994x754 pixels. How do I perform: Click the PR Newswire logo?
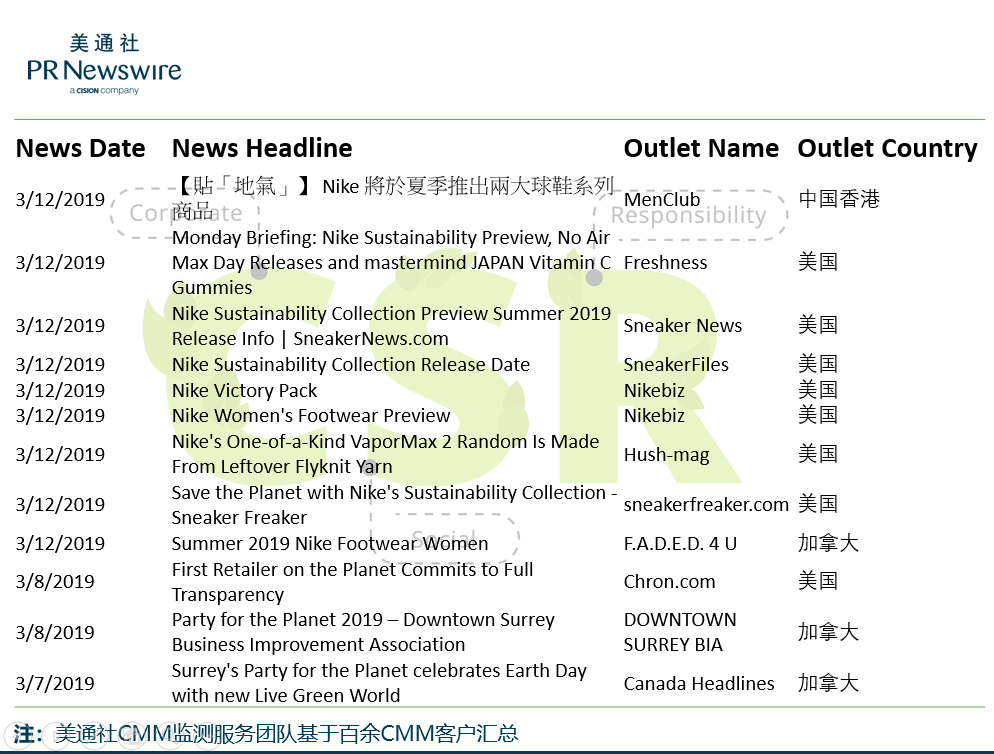coord(104,64)
